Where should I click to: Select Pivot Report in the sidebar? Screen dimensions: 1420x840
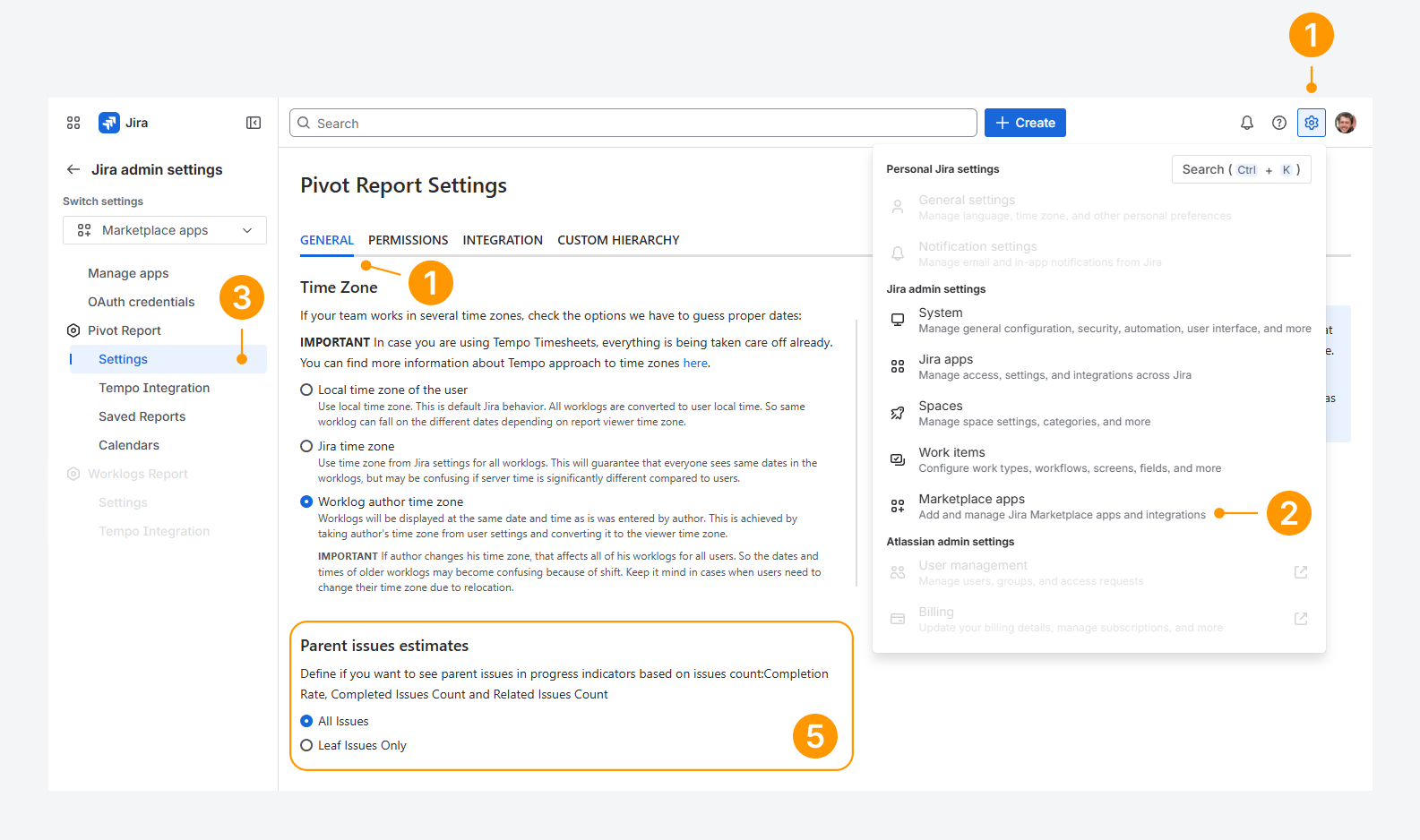point(124,330)
